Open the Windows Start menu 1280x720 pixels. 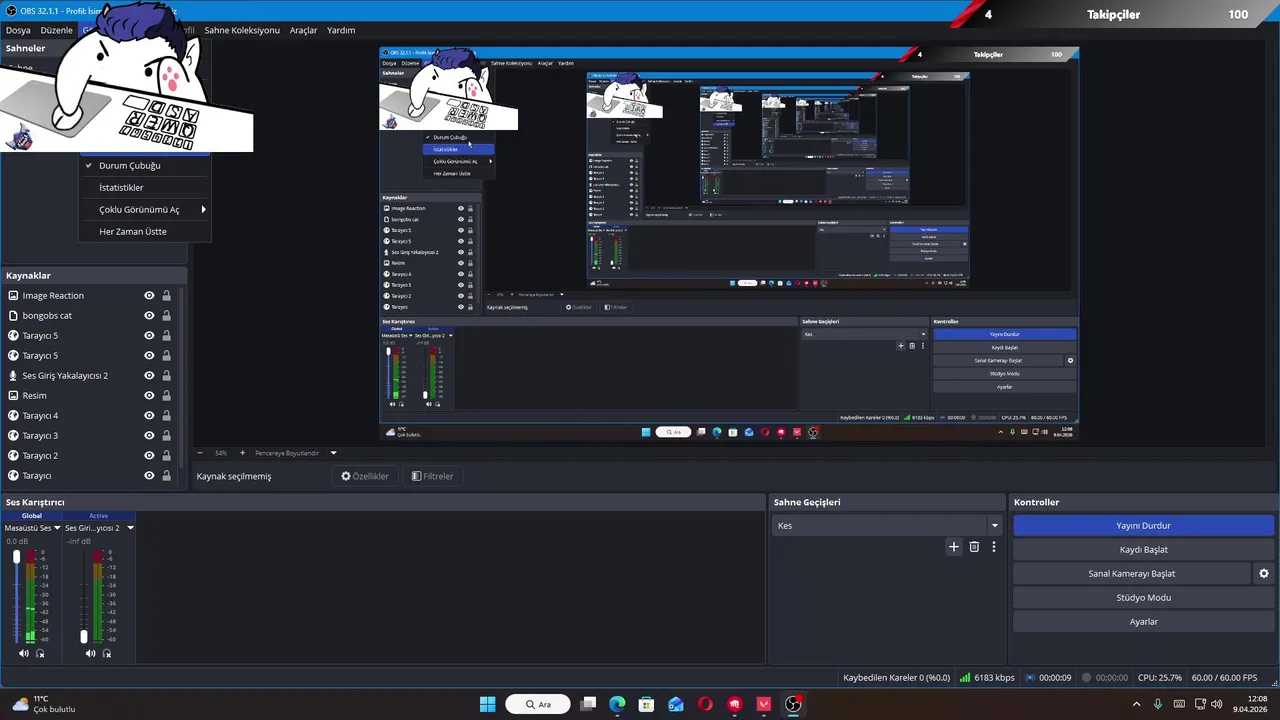(x=487, y=704)
